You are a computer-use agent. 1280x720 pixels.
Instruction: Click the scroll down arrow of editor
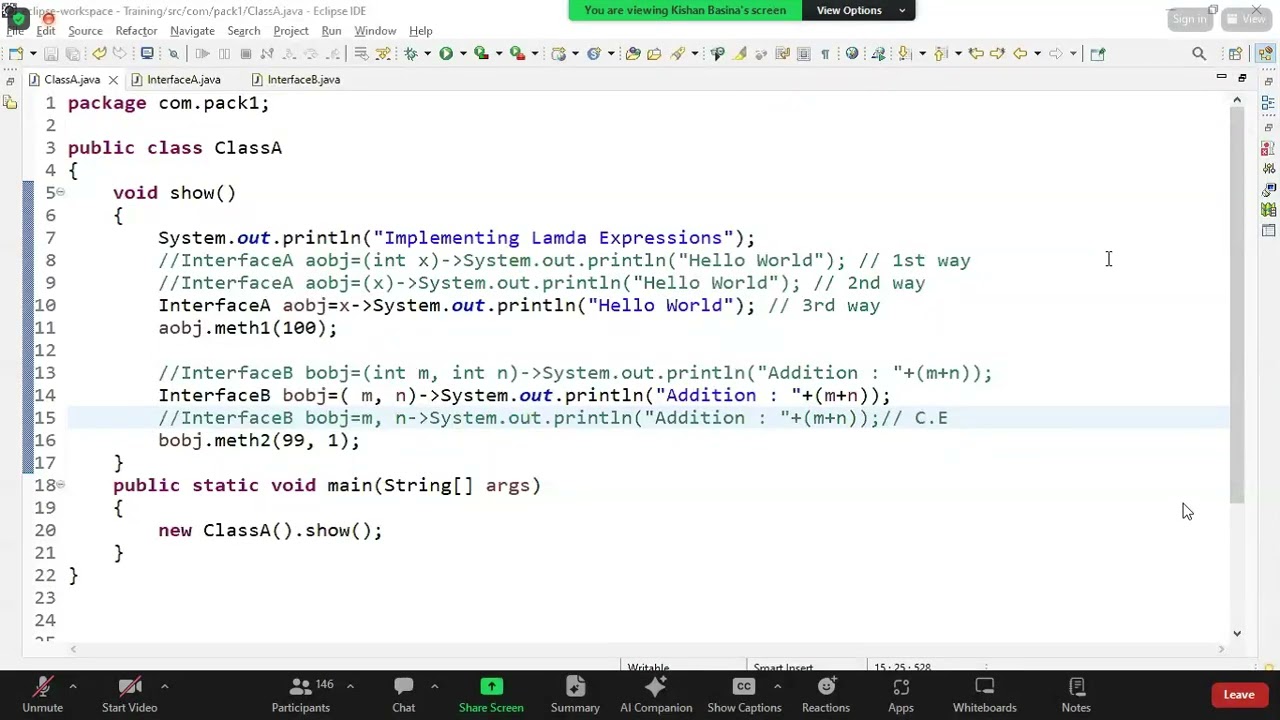tap(1237, 633)
